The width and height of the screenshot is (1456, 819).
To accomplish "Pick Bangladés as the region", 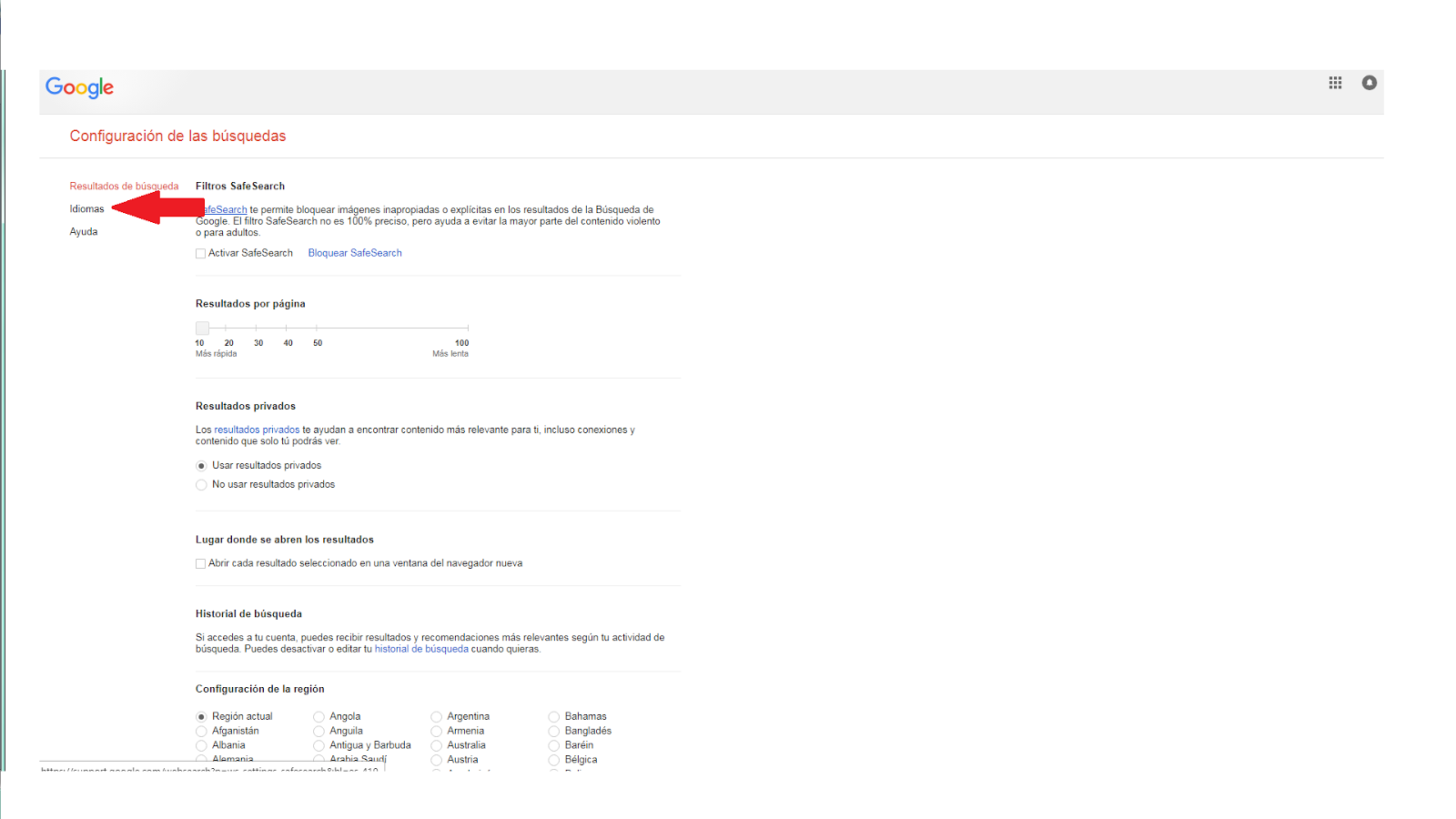I will (553, 732).
